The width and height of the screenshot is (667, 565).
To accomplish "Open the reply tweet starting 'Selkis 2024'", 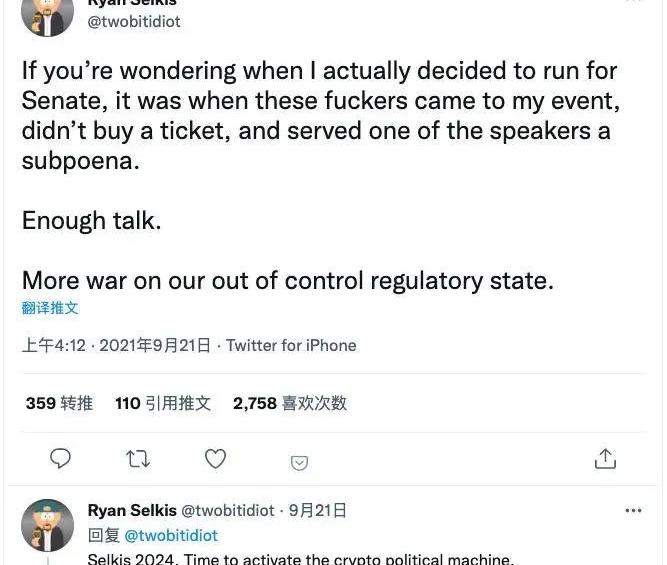I will (x=300, y=558).
